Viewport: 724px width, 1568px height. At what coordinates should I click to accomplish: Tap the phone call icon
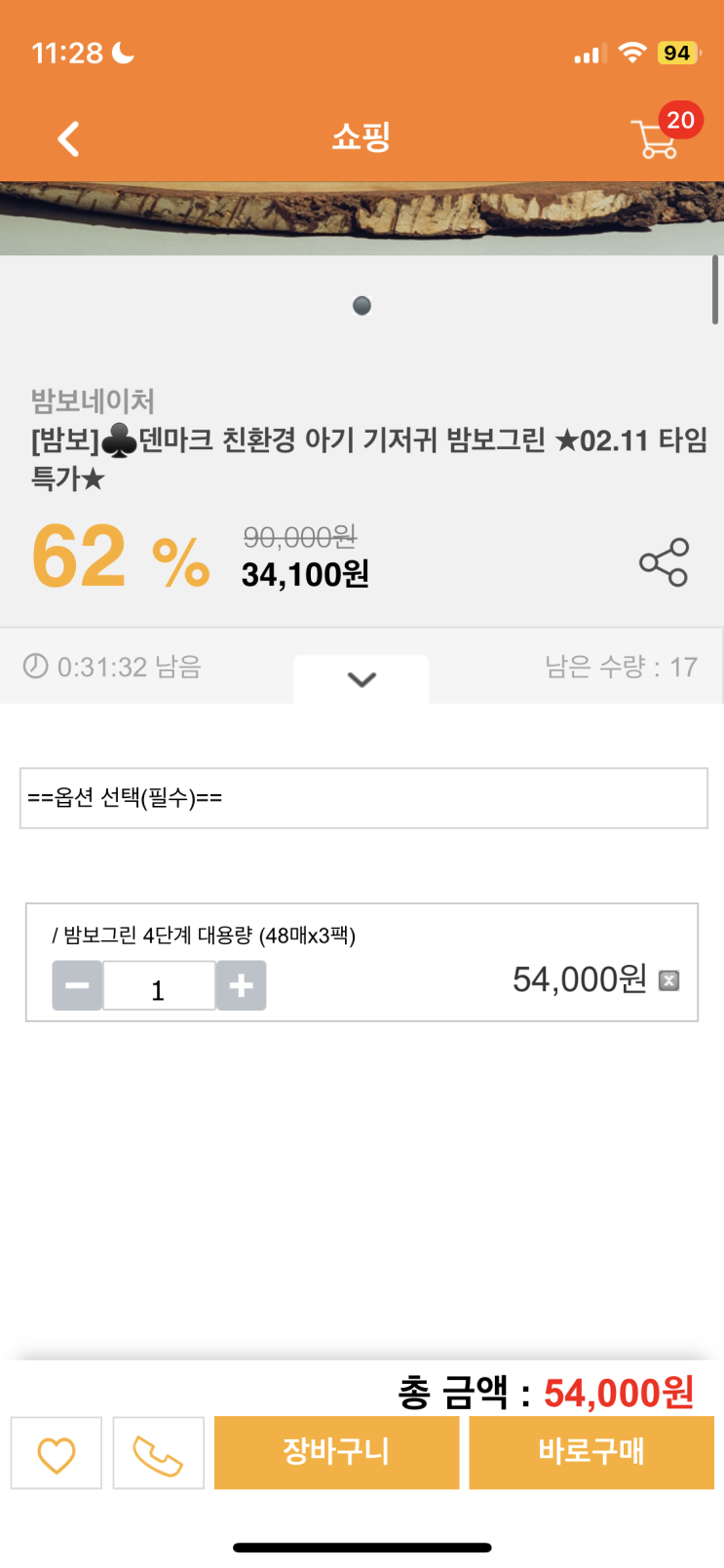pos(158,1453)
